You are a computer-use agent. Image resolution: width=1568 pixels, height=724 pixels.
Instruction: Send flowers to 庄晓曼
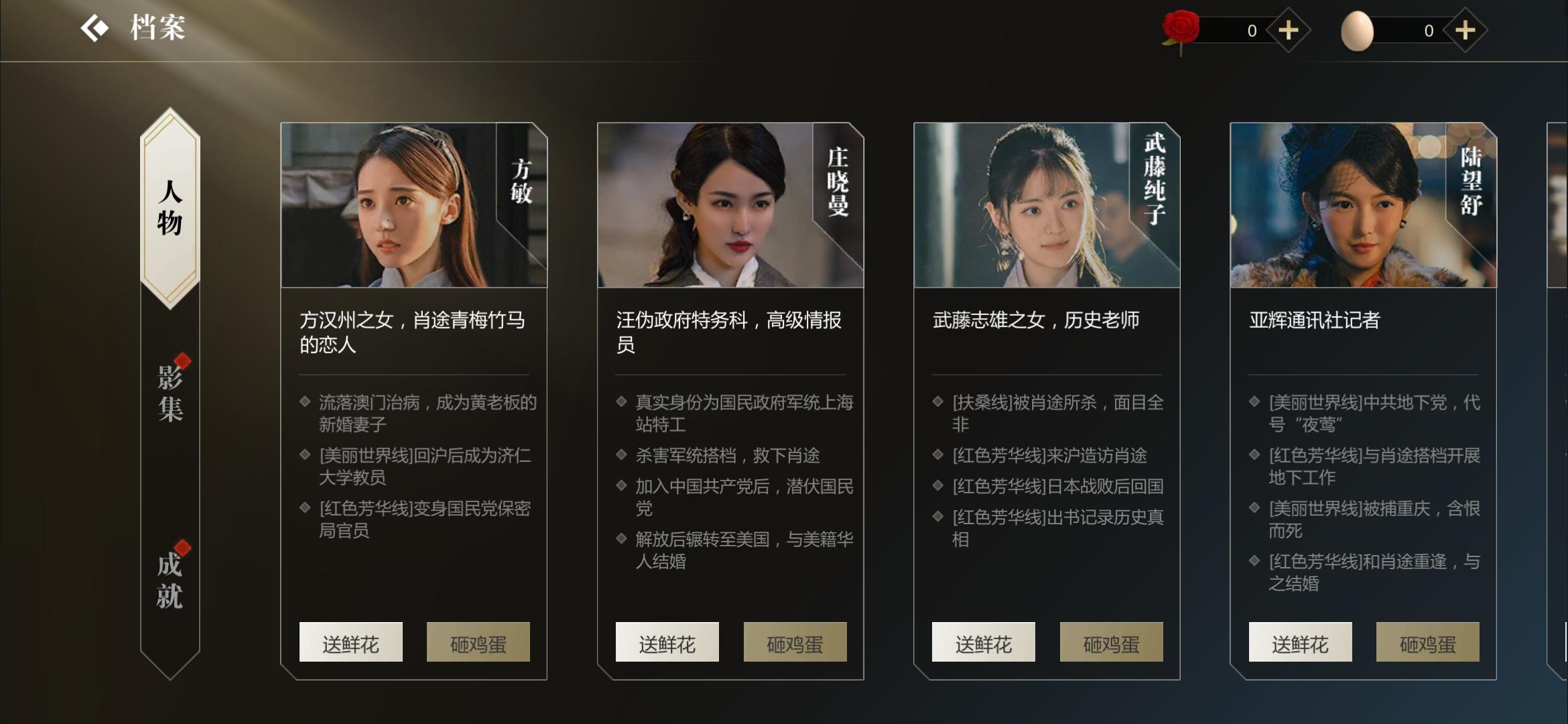point(667,642)
